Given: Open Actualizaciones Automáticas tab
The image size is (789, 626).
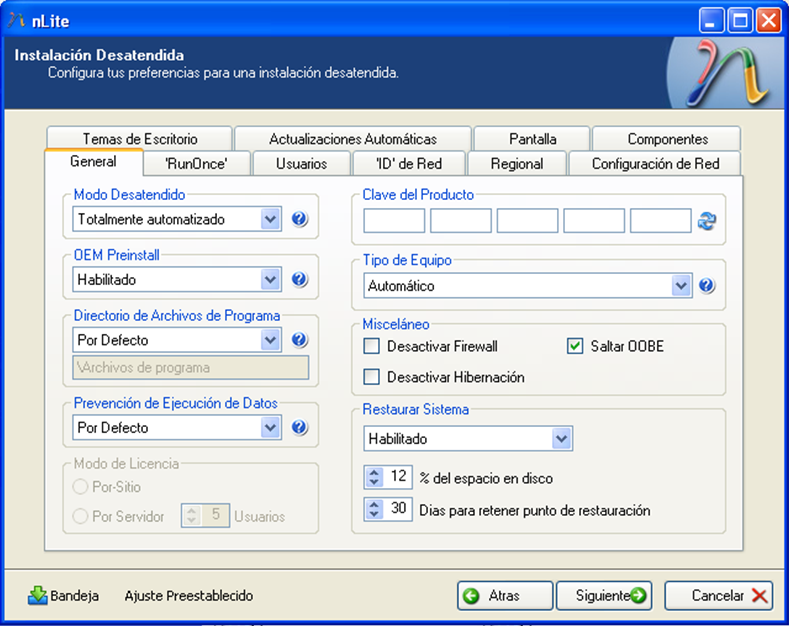Looking at the screenshot, I should 353,138.
